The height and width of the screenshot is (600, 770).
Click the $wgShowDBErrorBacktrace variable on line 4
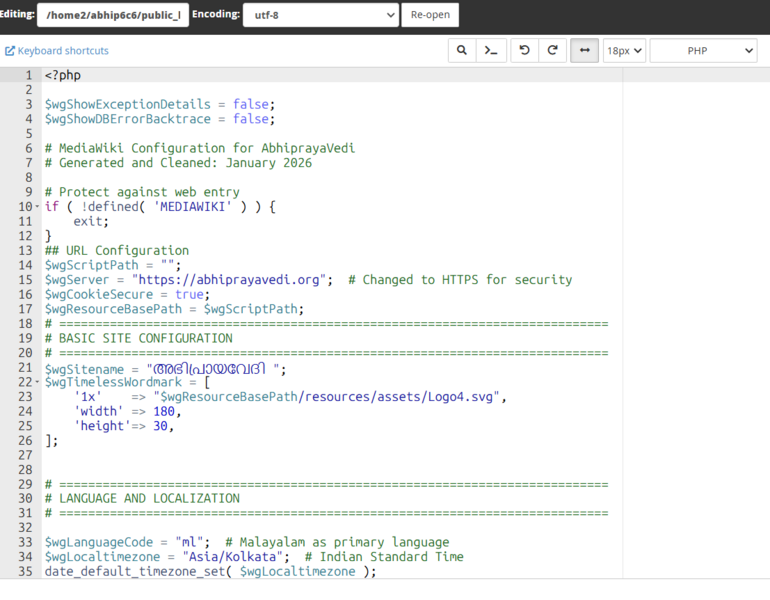click(128, 119)
